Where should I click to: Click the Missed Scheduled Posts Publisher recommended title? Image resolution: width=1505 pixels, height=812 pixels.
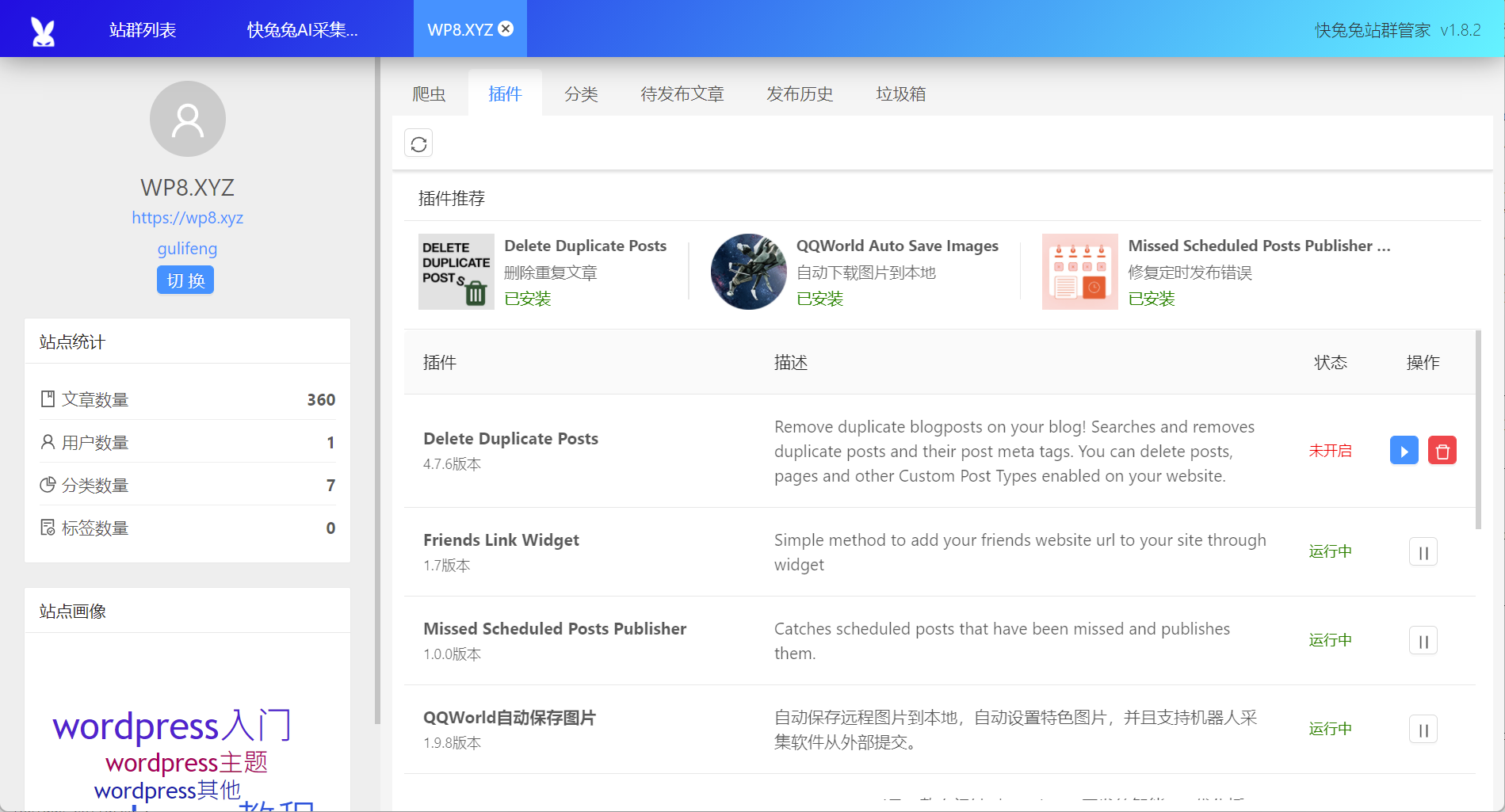pos(1259,246)
